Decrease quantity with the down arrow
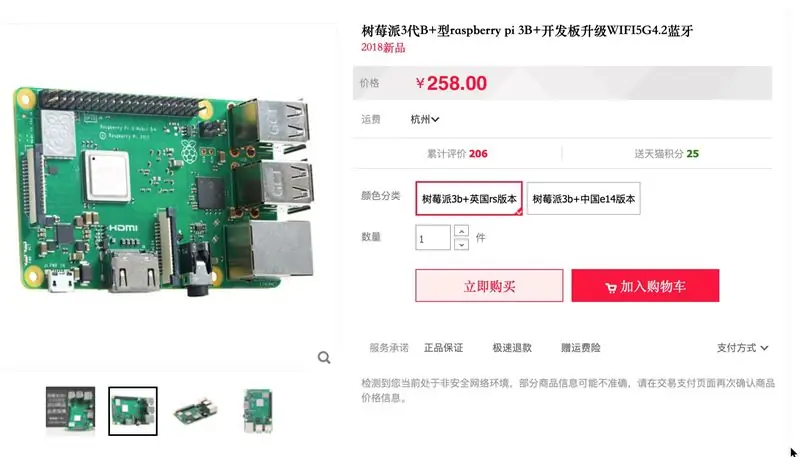 [461, 244]
